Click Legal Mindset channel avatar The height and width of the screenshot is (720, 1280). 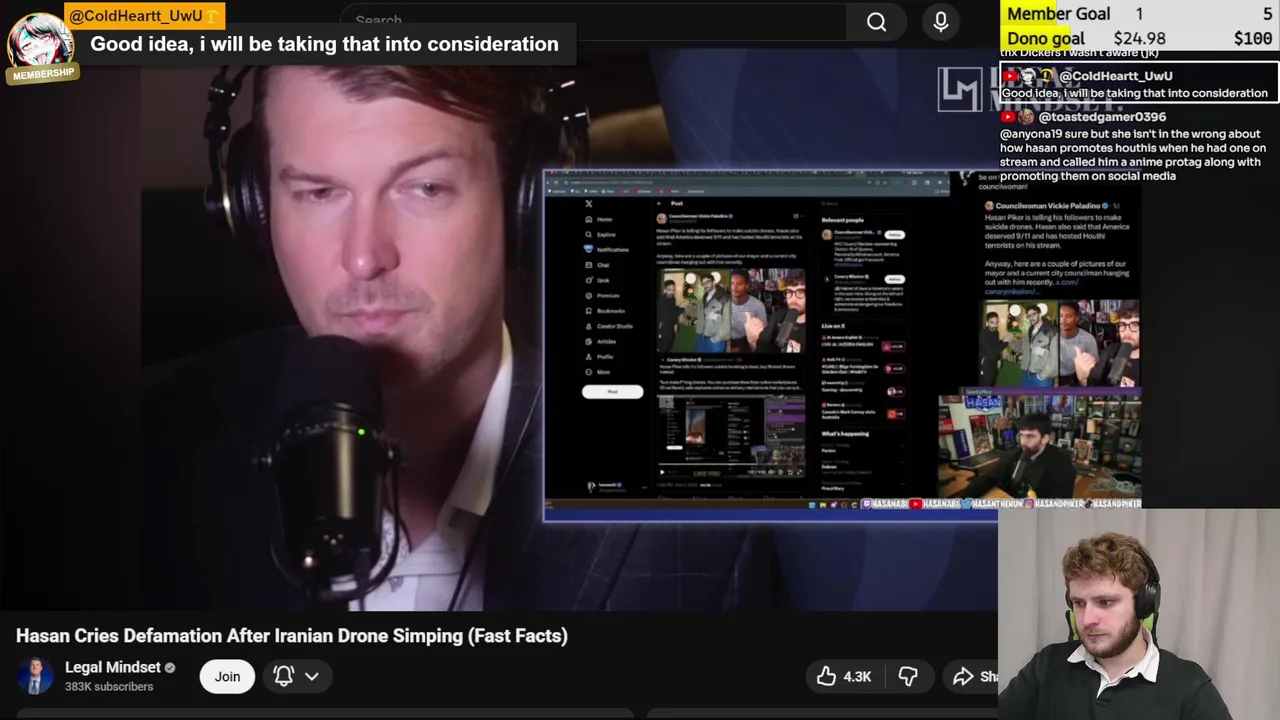[35, 676]
